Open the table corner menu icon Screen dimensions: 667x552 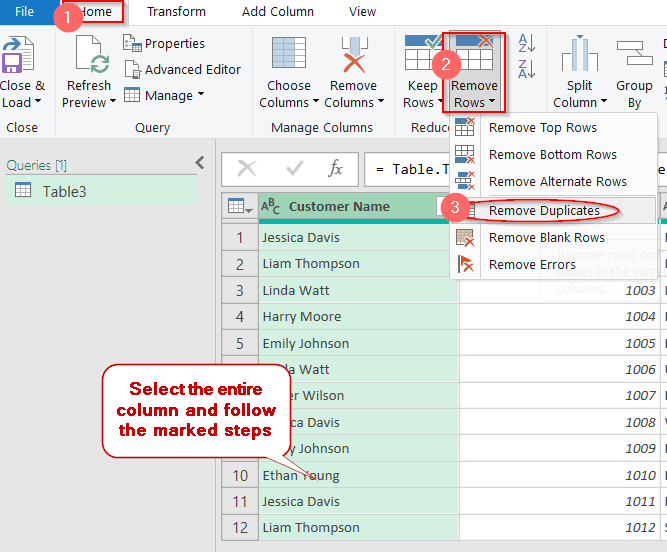point(240,207)
